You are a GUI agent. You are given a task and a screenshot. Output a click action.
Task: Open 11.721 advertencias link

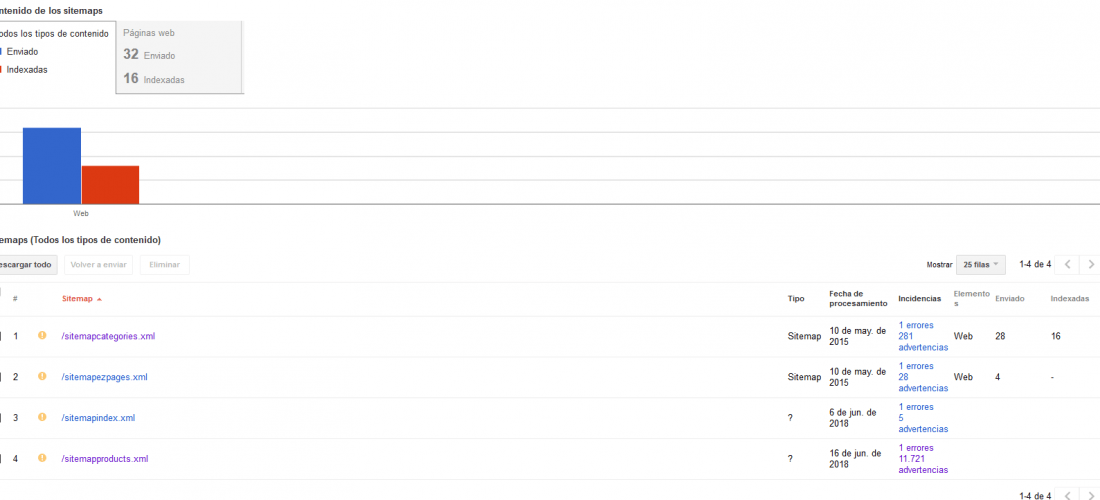click(923, 464)
